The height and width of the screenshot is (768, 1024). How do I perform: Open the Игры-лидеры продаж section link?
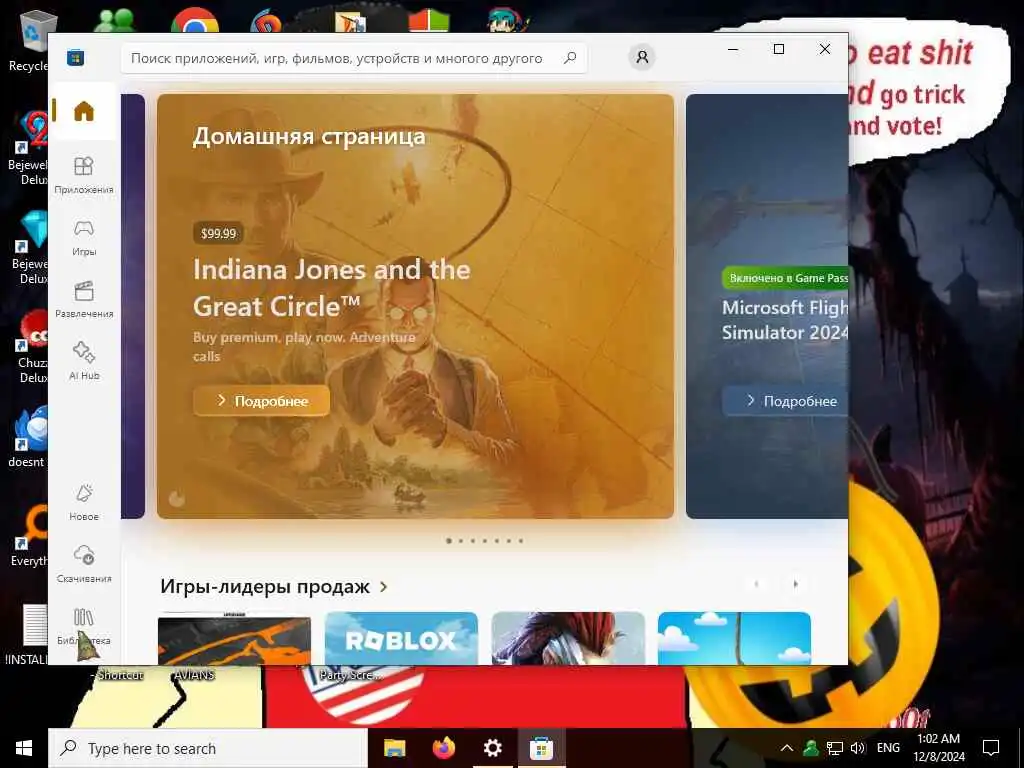274,586
